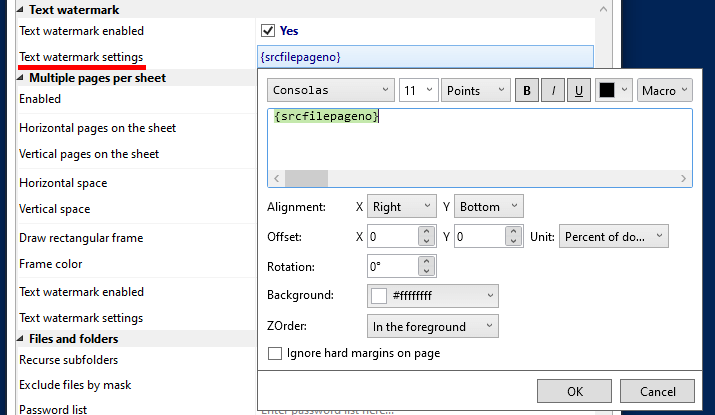Select Vertical pages on the sheet row
This screenshot has height=415, width=715.
coord(136,154)
